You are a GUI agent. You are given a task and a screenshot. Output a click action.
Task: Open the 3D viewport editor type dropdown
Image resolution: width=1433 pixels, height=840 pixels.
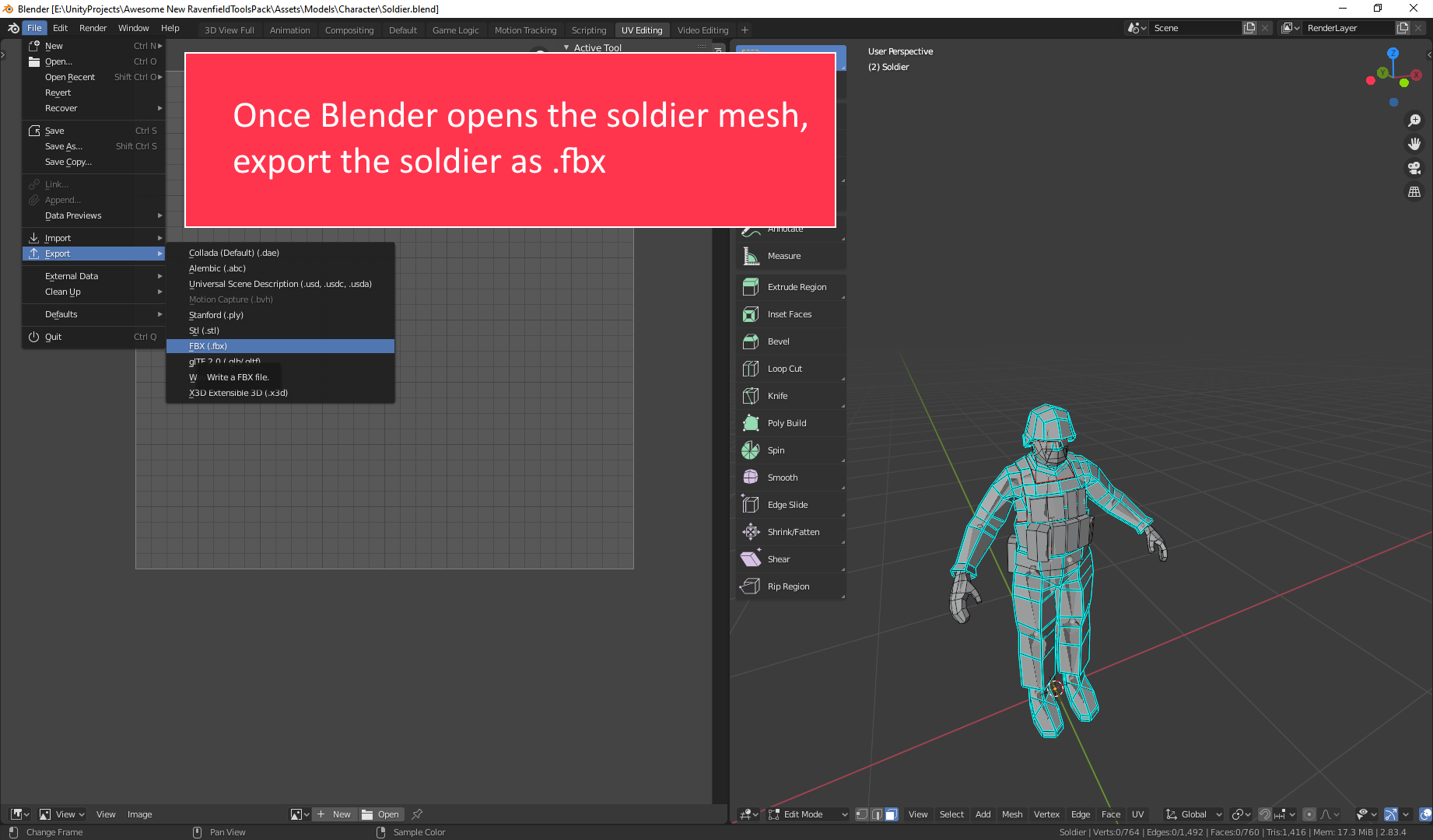coord(749,814)
